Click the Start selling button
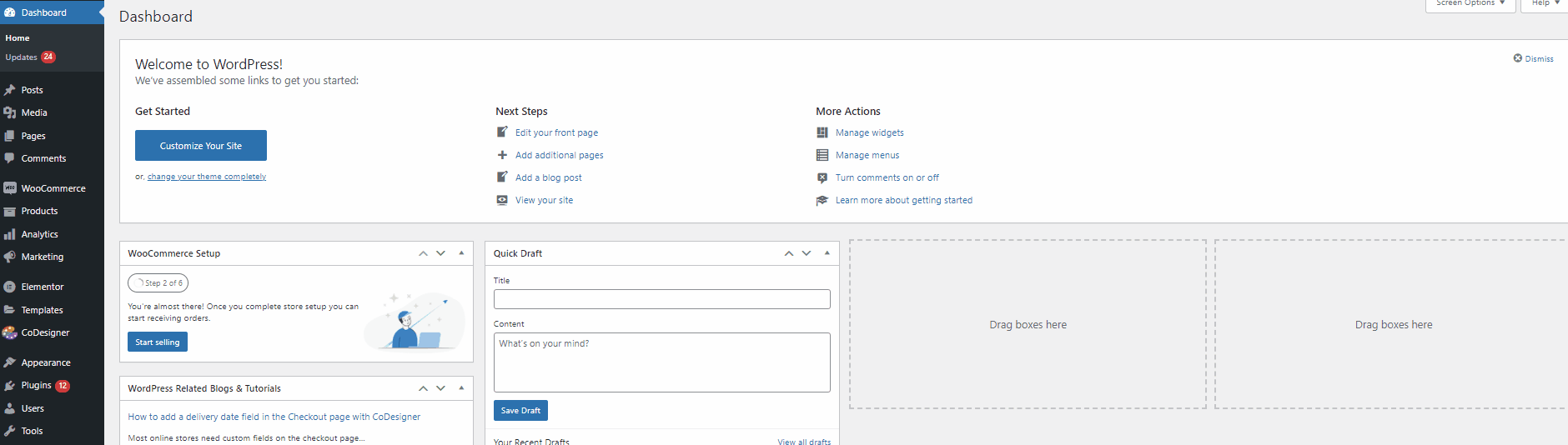Viewport: 1568px width, 445px height. 158,342
